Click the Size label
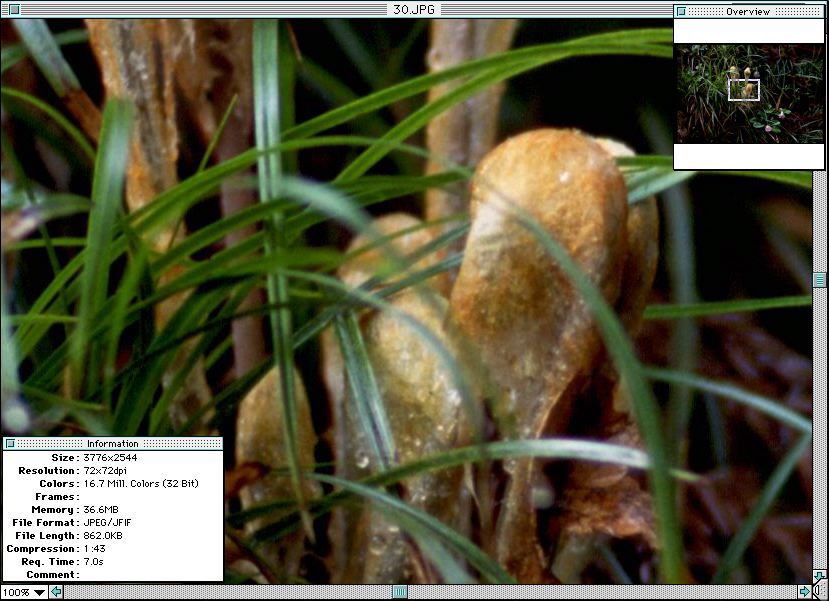 pyautogui.click(x=65, y=458)
